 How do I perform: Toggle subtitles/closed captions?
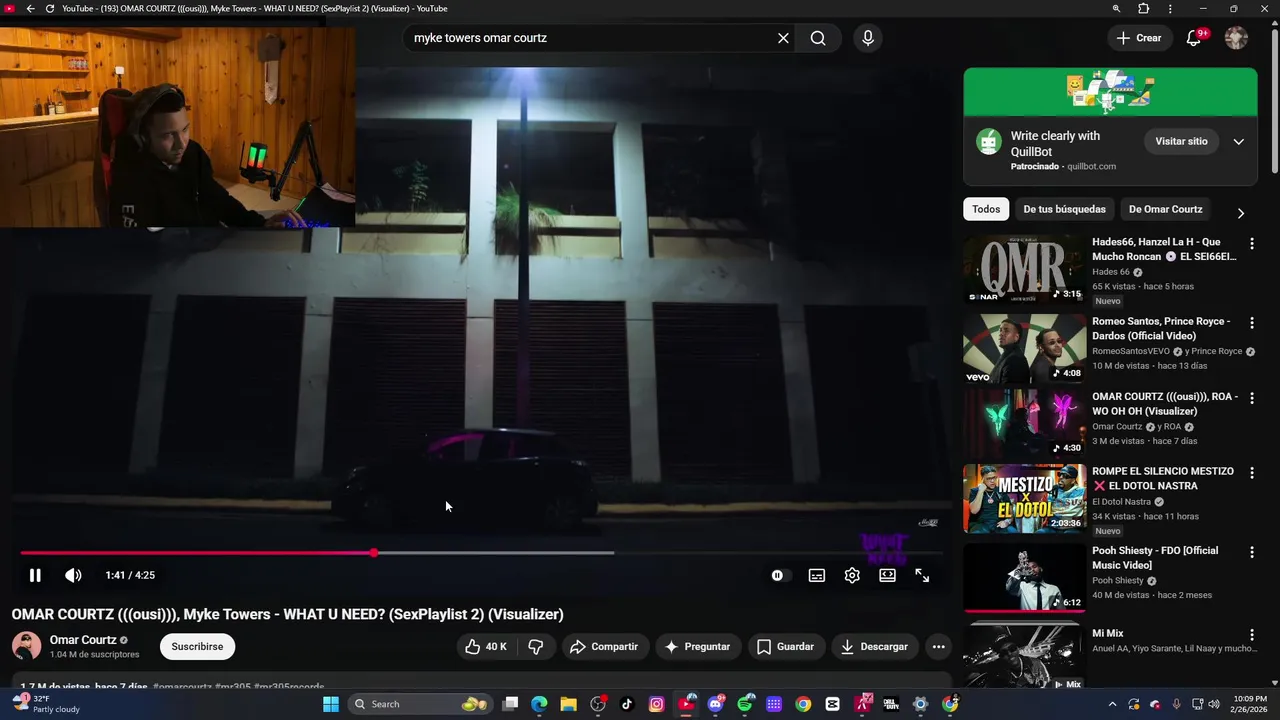817,575
